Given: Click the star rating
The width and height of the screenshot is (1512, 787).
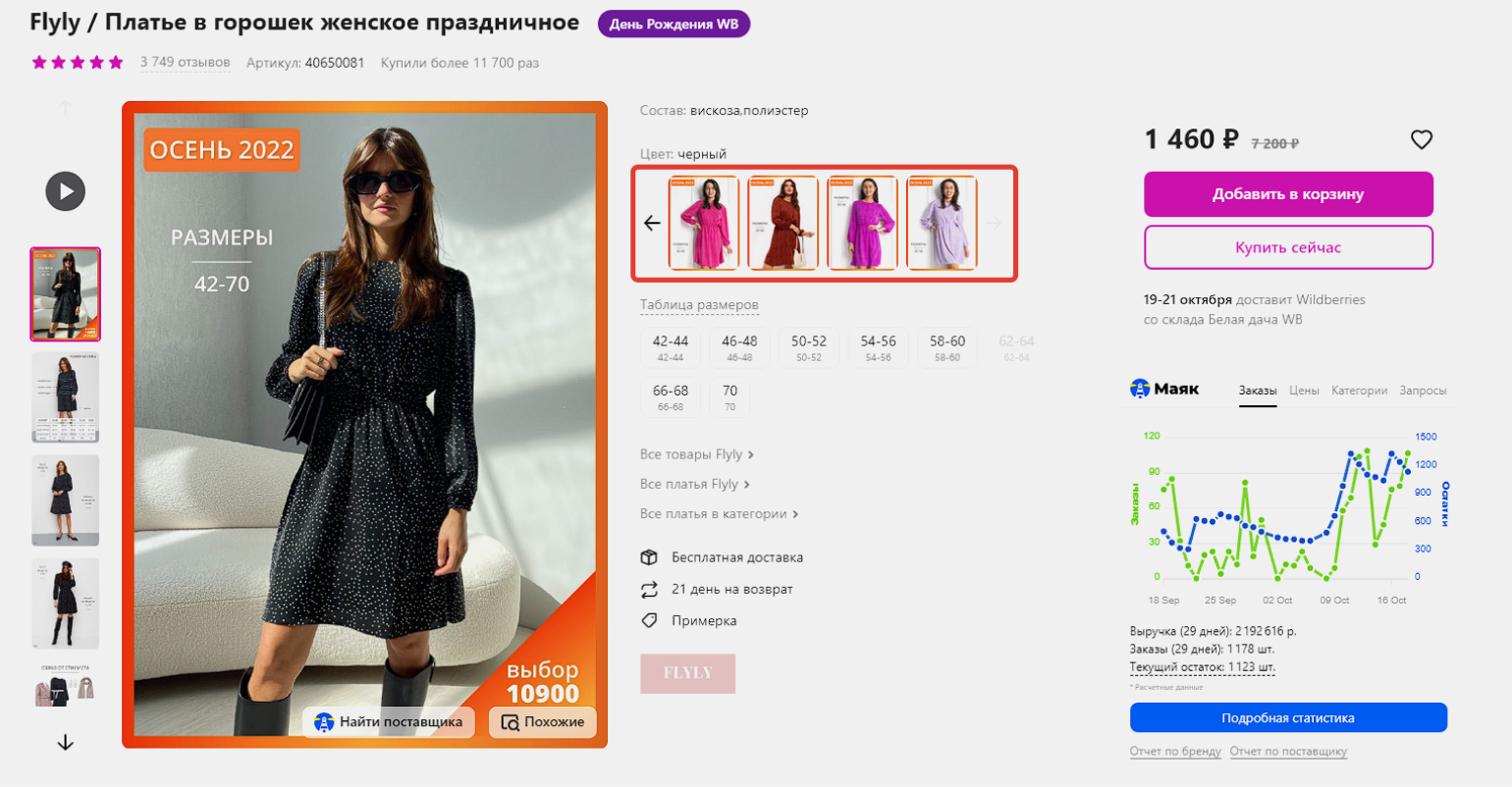Looking at the screenshot, I should click(x=78, y=63).
